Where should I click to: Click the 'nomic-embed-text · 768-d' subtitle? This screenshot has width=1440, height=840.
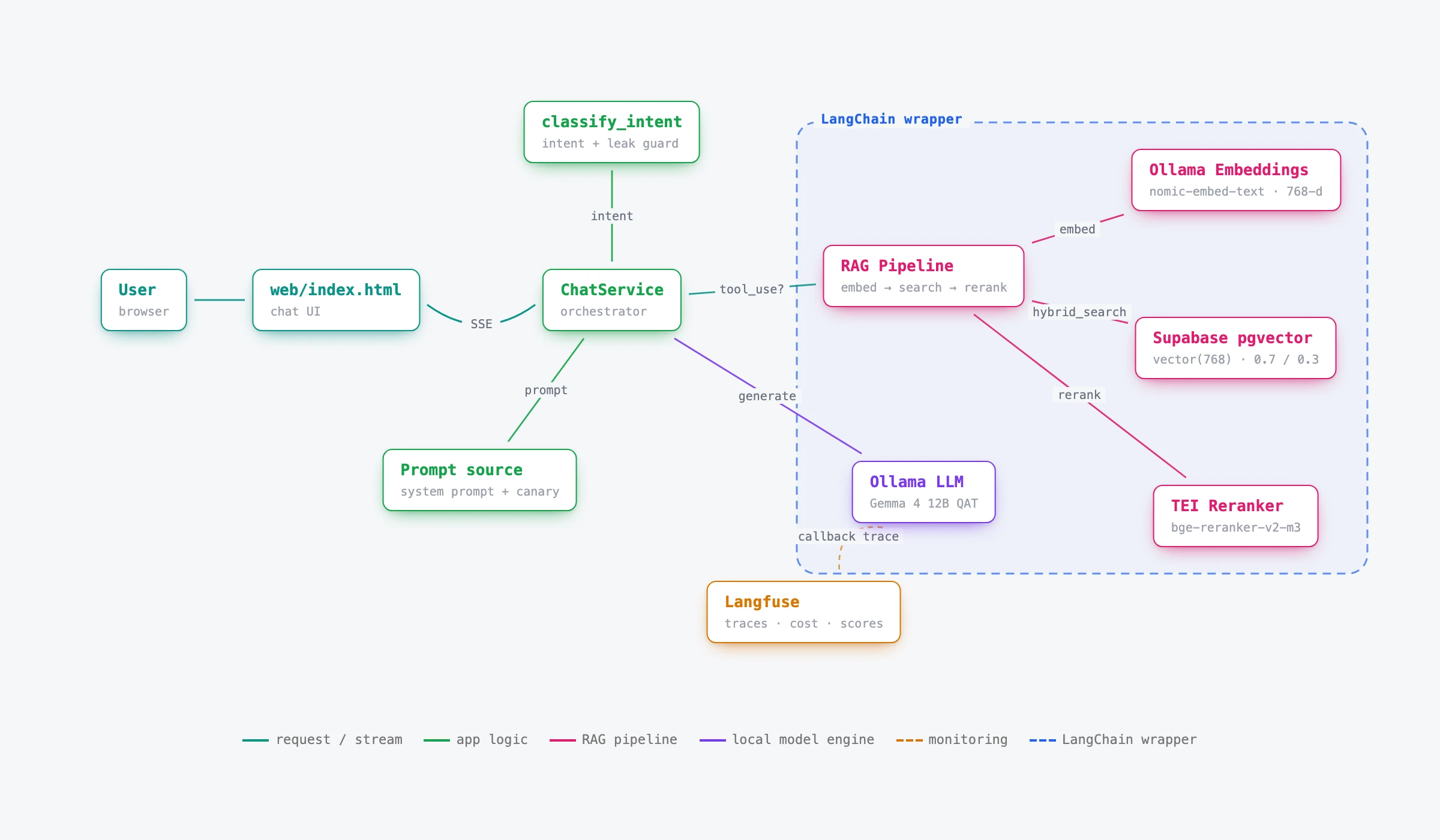coord(1235,191)
